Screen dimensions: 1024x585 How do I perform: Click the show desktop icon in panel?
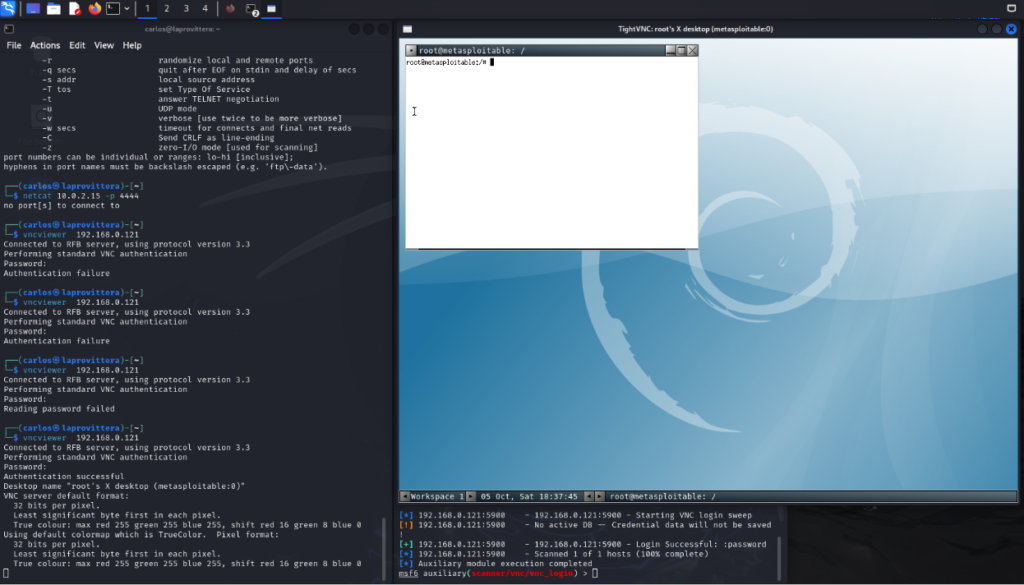click(x=33, y=8)
